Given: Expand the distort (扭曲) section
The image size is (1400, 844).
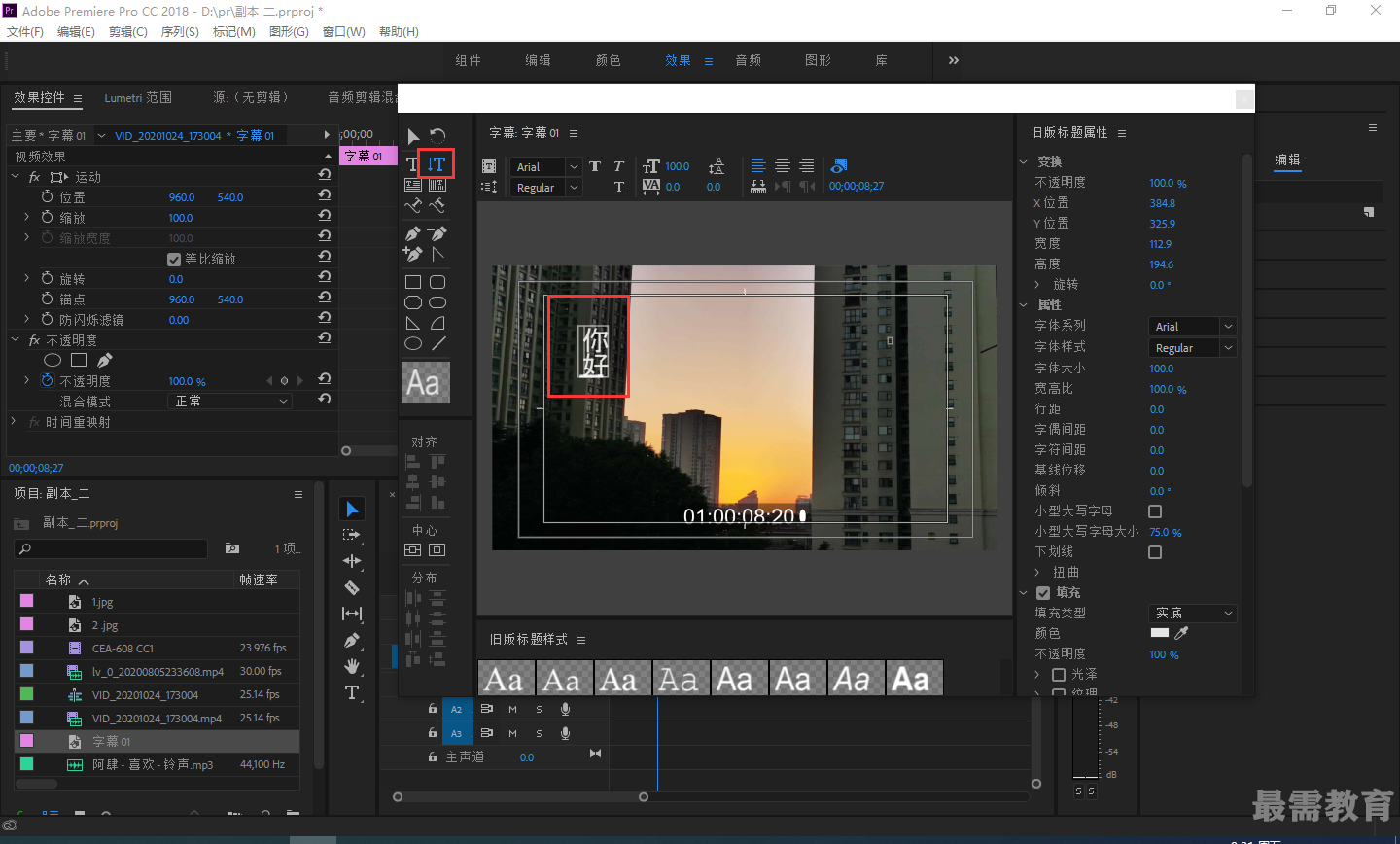Looking at the screenshot, I should (x=1037, y=573).
